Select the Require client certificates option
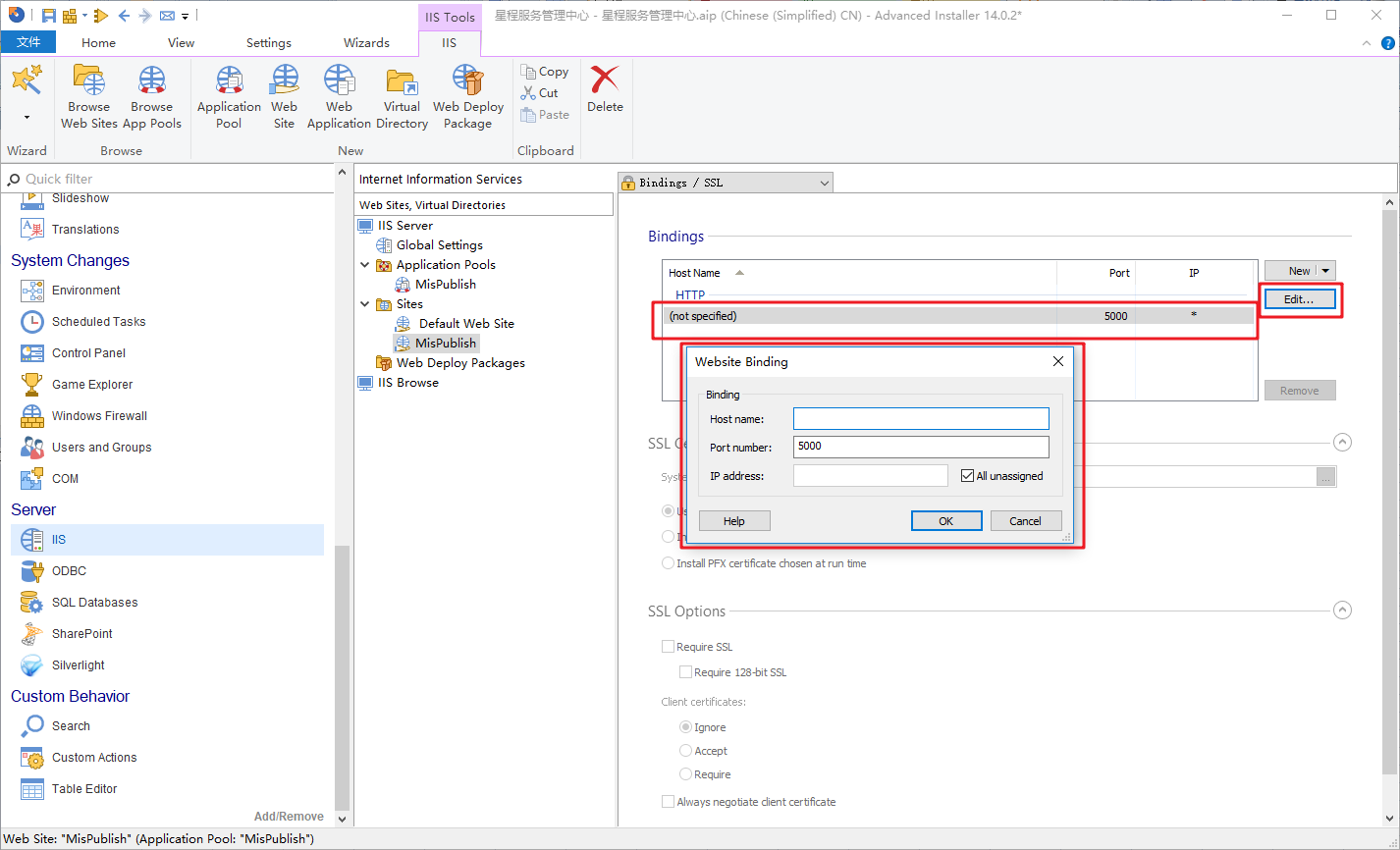This screenshot has height=850, width=1400. 685,774
